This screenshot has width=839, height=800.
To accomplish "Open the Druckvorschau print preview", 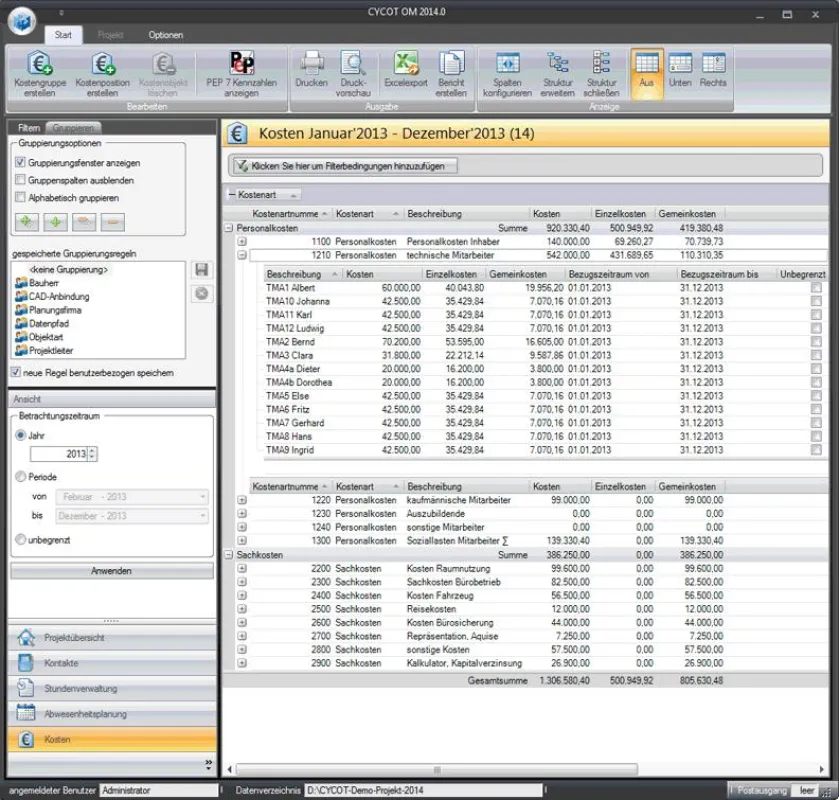I will pyautogui.click(x=353, y=74).
